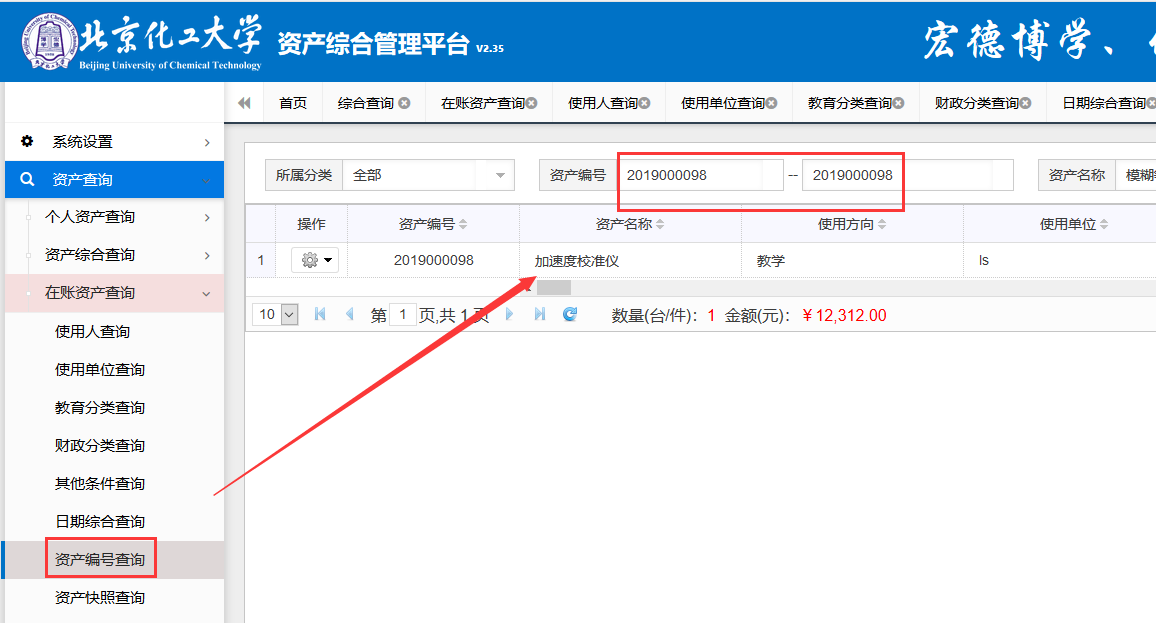Open 其他条件查询 from the sidebar
The width and height of the screenshot is (1156, 623).
pyautogui.click(x=100, y=484)
